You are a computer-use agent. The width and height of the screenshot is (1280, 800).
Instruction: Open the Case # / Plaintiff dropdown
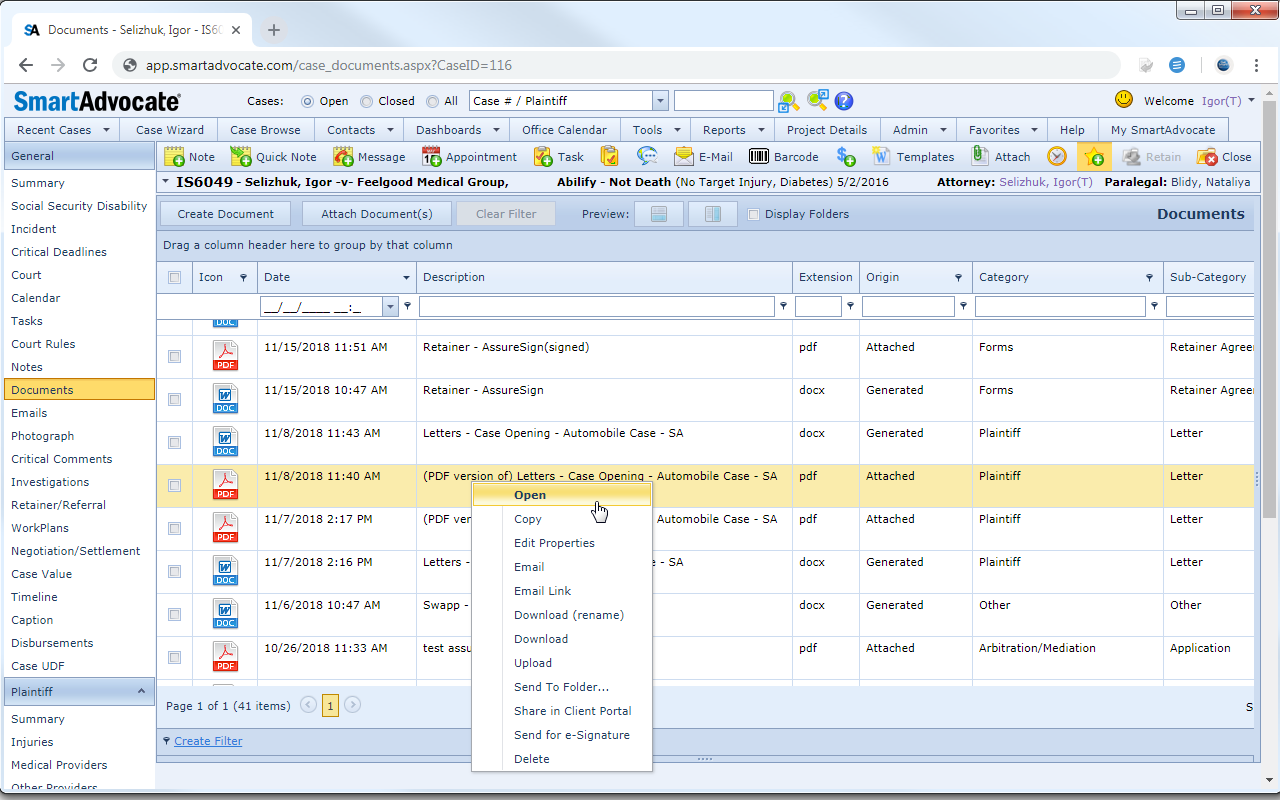pos(660,101)
